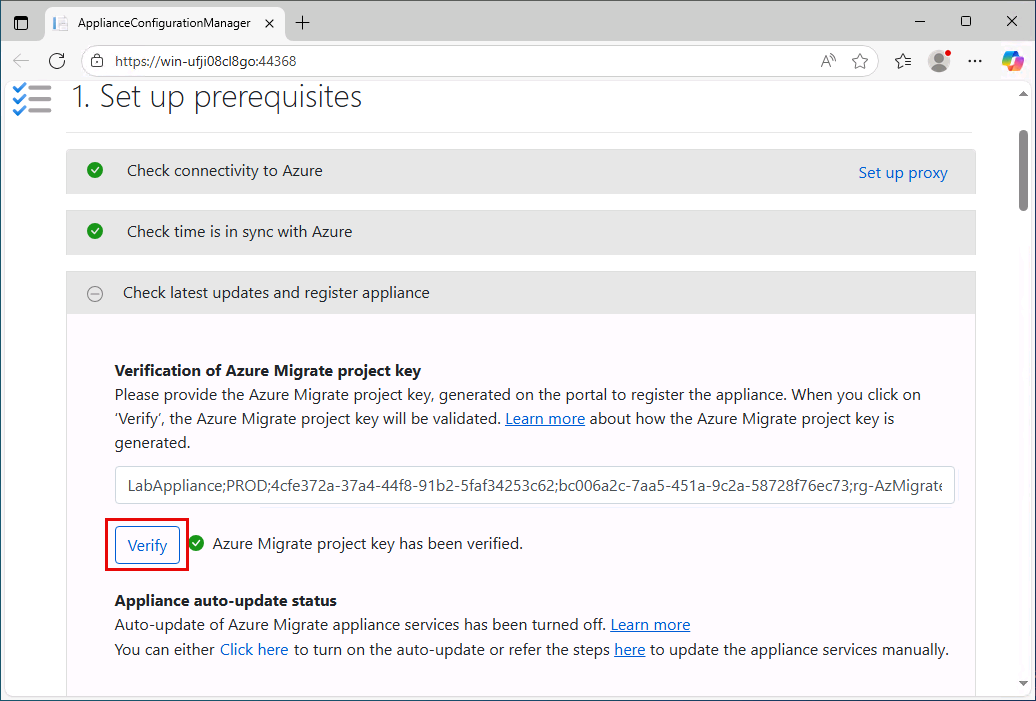Click the scrollbar up arrow
The height and width of the screenshot is (701, 1036).
tap(1023, 94)
